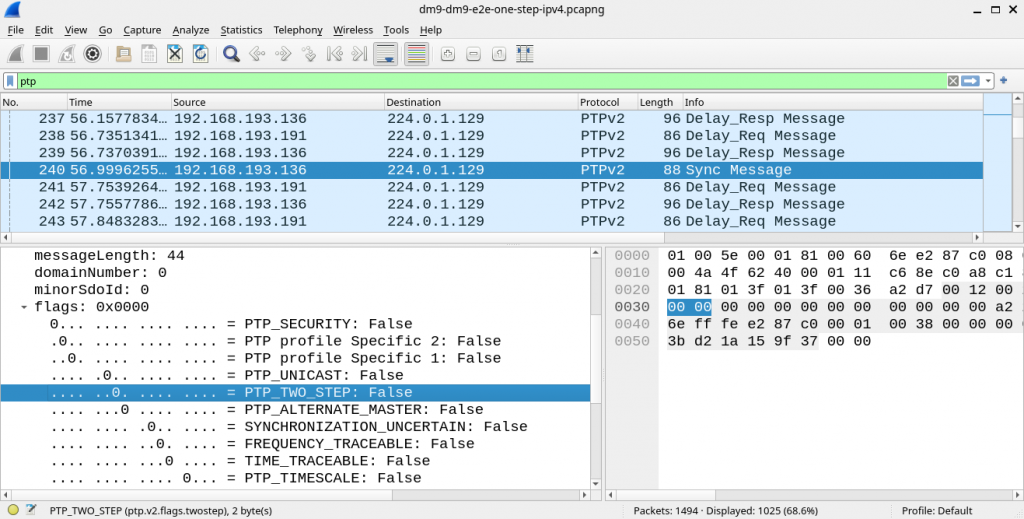
Task: Zoom out the main window text
Action: 473,54
